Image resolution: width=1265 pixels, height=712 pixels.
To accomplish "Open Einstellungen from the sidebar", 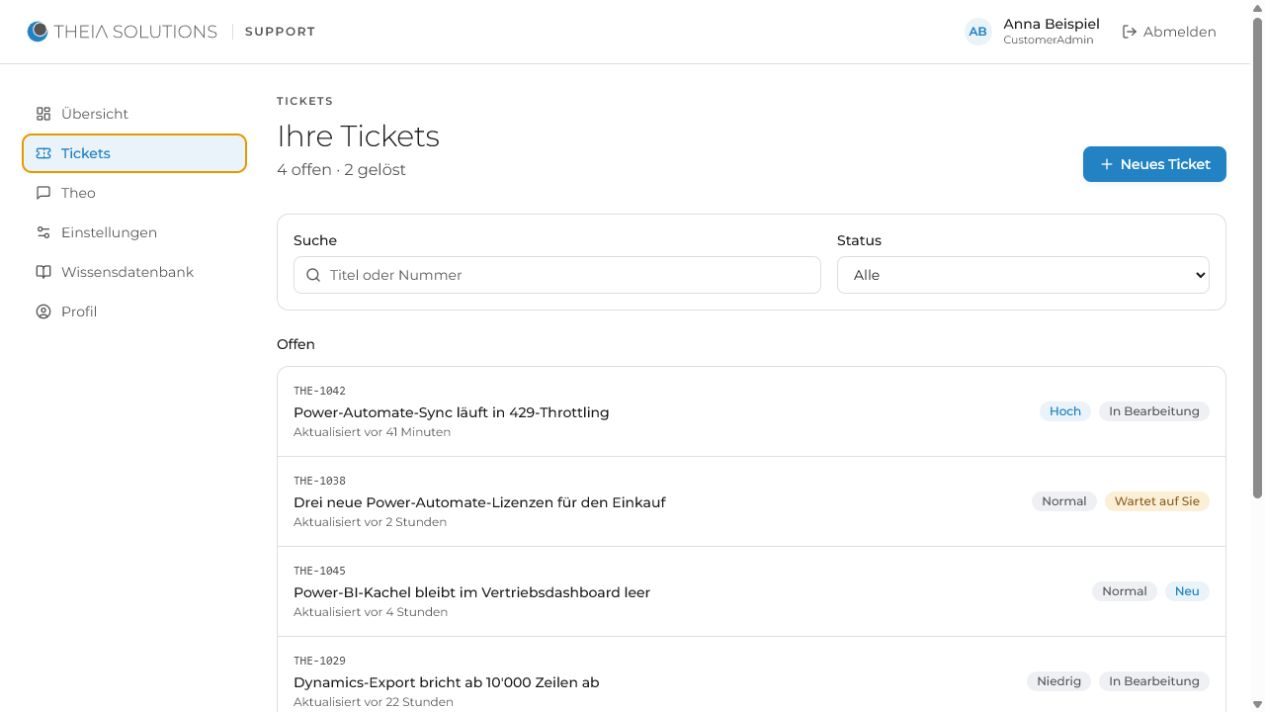I will 134,232.
